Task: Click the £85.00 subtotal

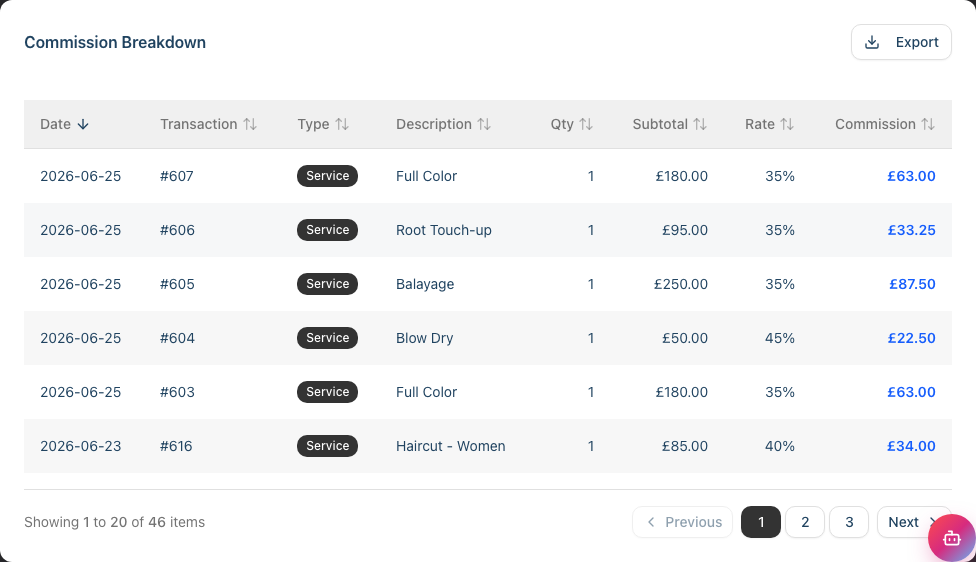Action: click(685, 446)
